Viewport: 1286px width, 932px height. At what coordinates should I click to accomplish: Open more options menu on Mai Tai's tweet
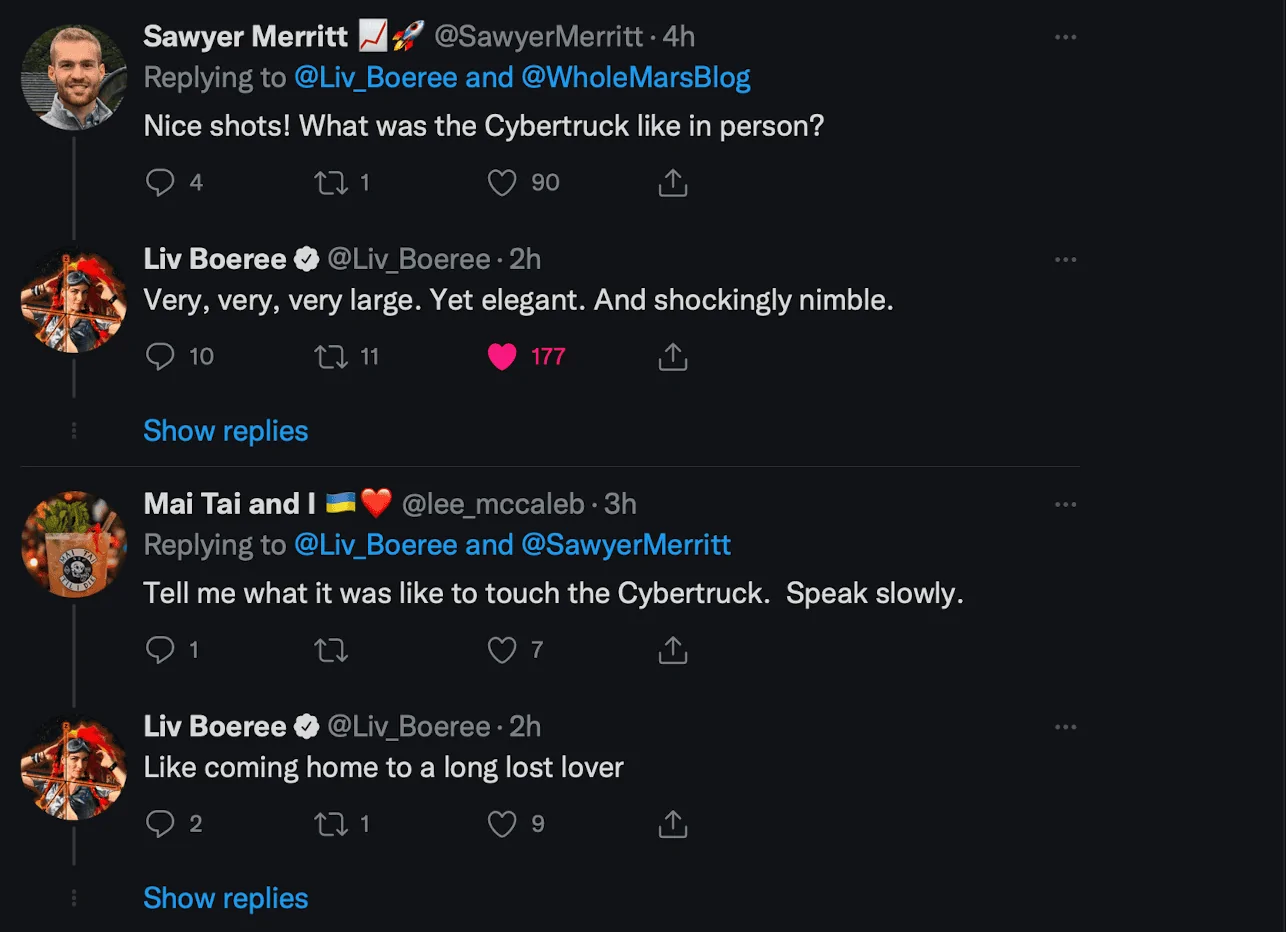[1066, 504]
